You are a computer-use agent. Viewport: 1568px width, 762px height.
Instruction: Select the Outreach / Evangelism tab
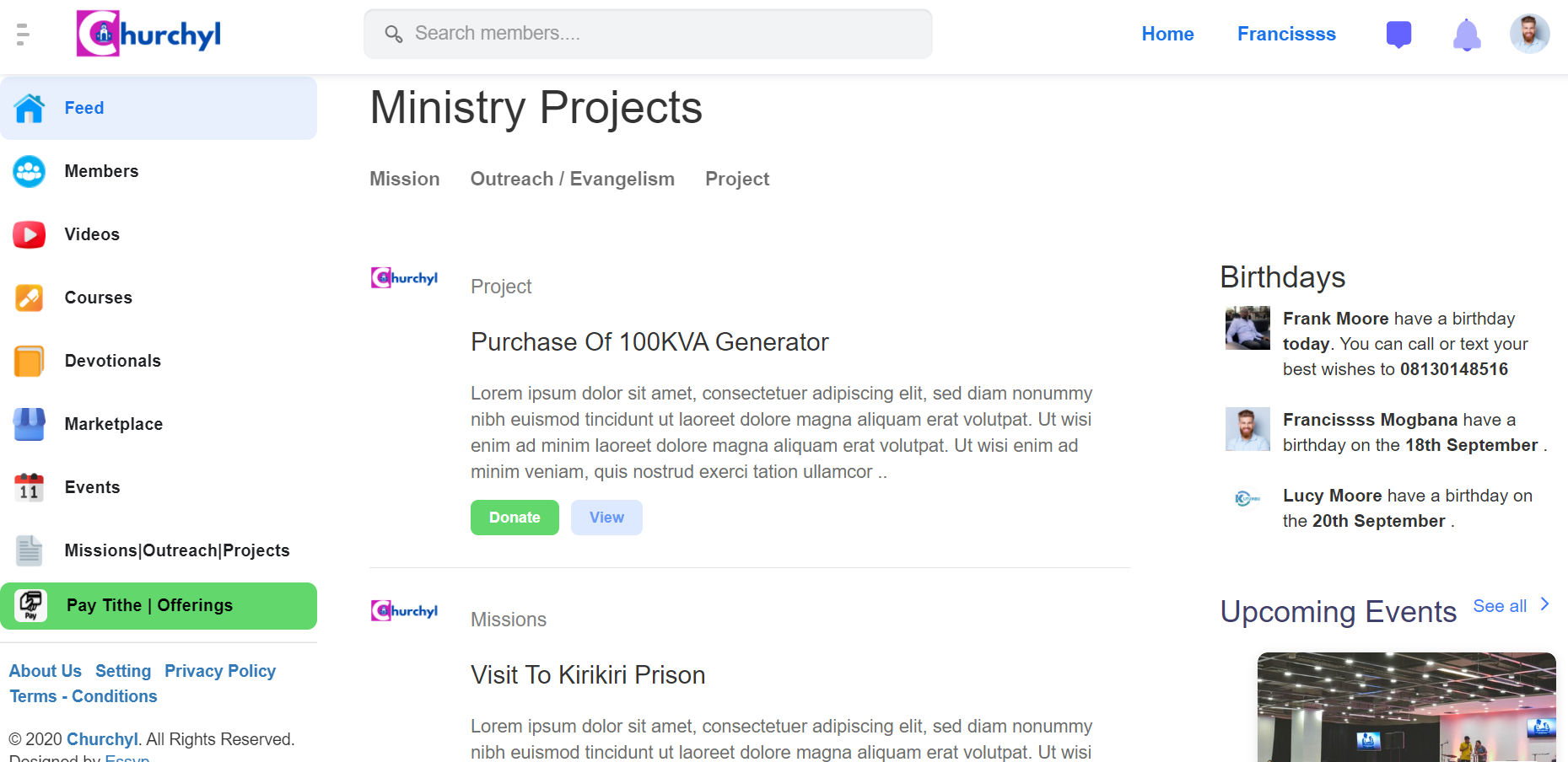pyautogui.click(x=573, y=179)
